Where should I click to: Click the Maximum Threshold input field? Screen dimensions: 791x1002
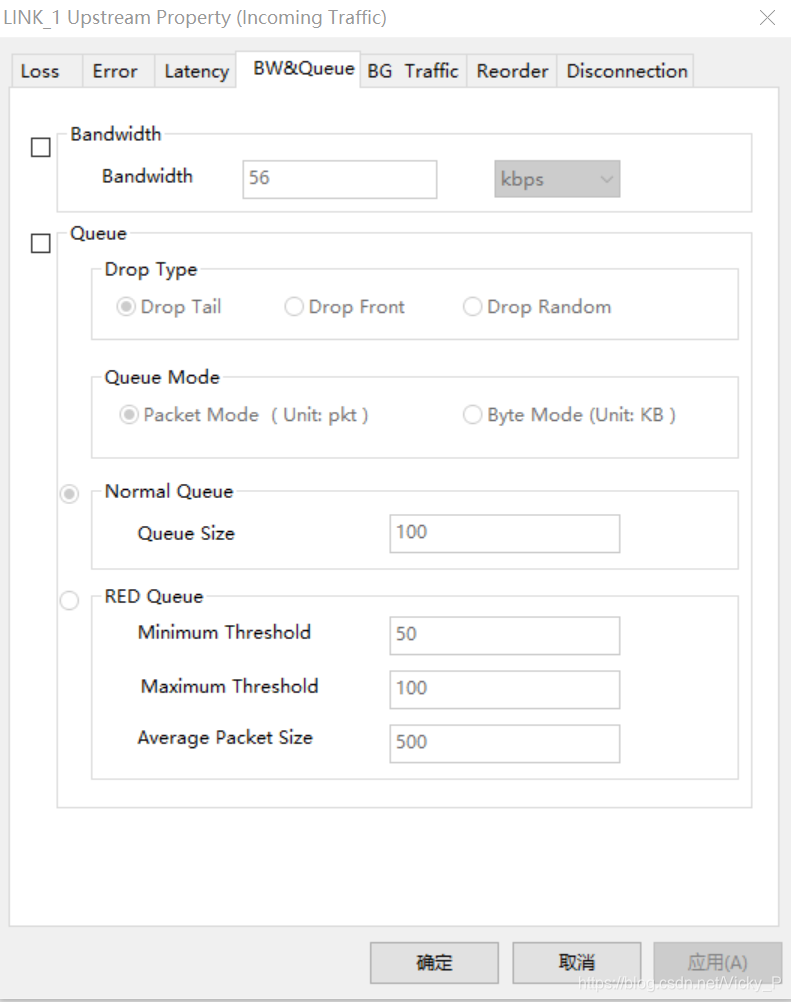(x=505, y=690)
